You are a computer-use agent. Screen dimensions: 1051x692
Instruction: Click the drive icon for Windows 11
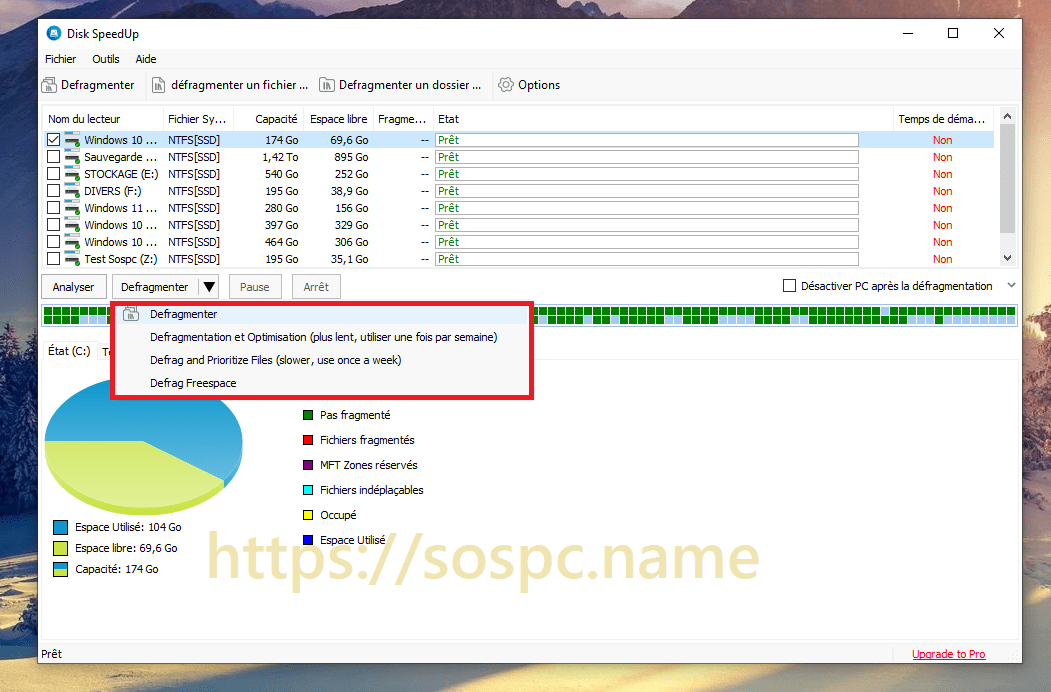72,209
